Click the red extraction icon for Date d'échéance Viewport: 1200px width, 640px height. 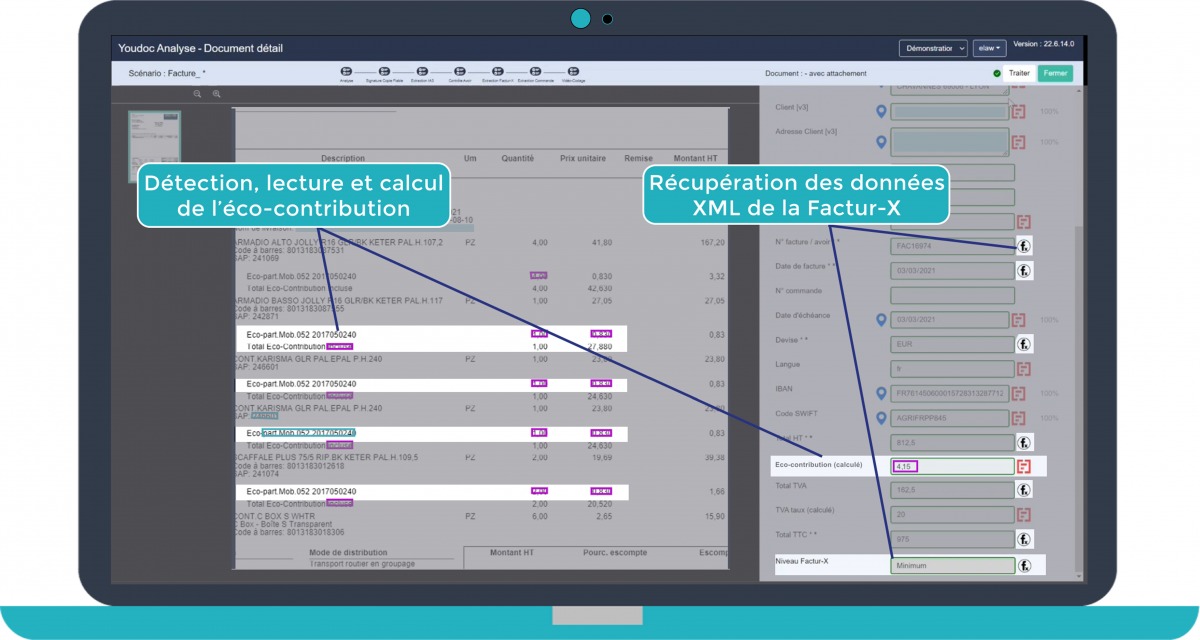pos(1020,320)
